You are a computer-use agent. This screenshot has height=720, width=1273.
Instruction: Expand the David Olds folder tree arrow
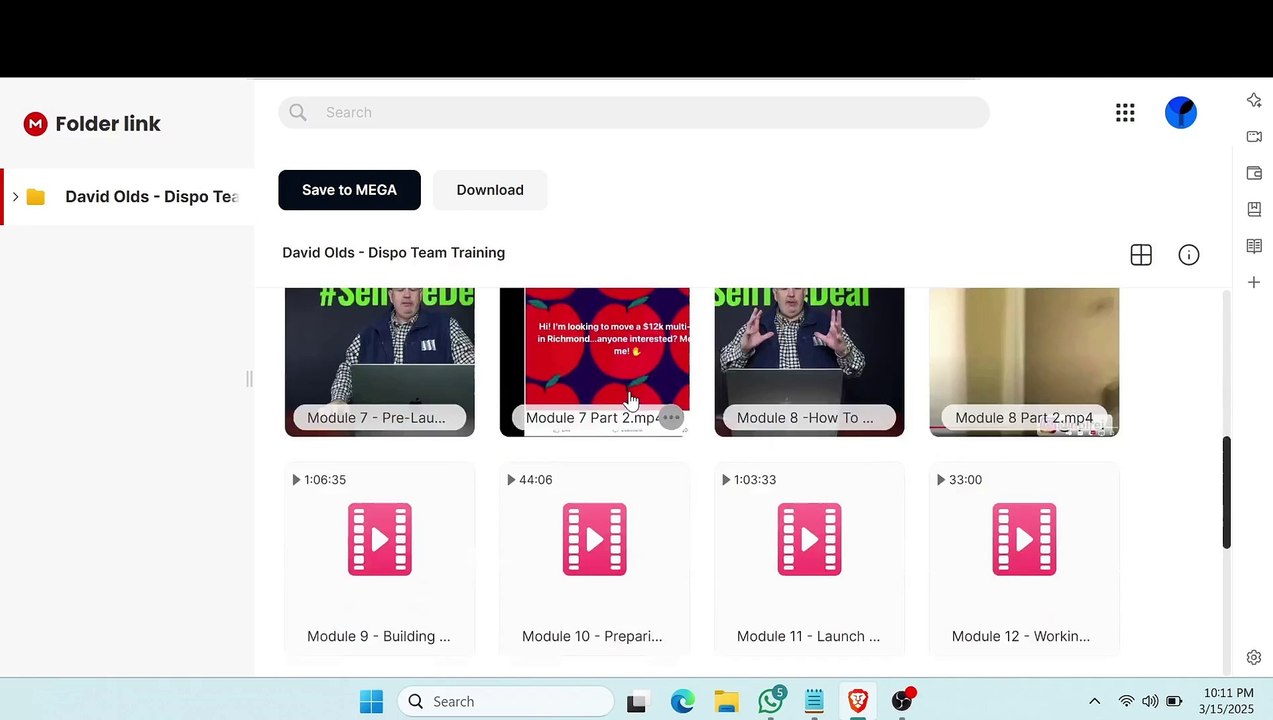pyautogui.click(x=15, y=197)
